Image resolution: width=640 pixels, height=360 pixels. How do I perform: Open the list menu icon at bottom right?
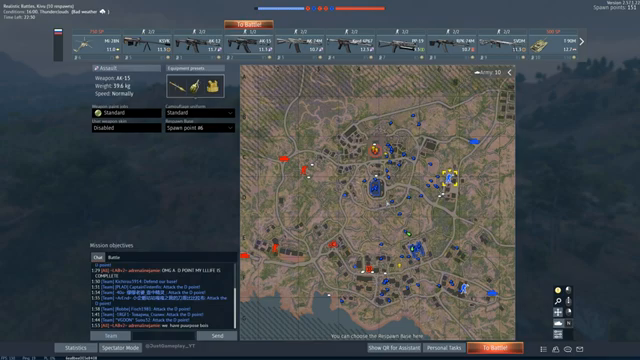pyautogui.click(x=544, y=349)
